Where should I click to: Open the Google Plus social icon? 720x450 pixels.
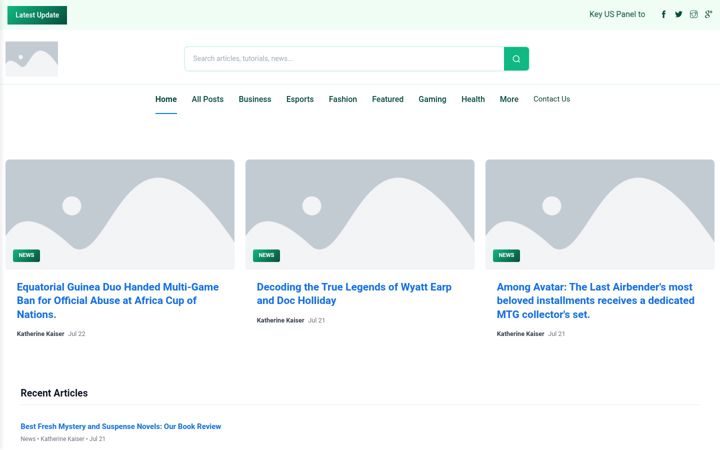(x=709, y=14)
